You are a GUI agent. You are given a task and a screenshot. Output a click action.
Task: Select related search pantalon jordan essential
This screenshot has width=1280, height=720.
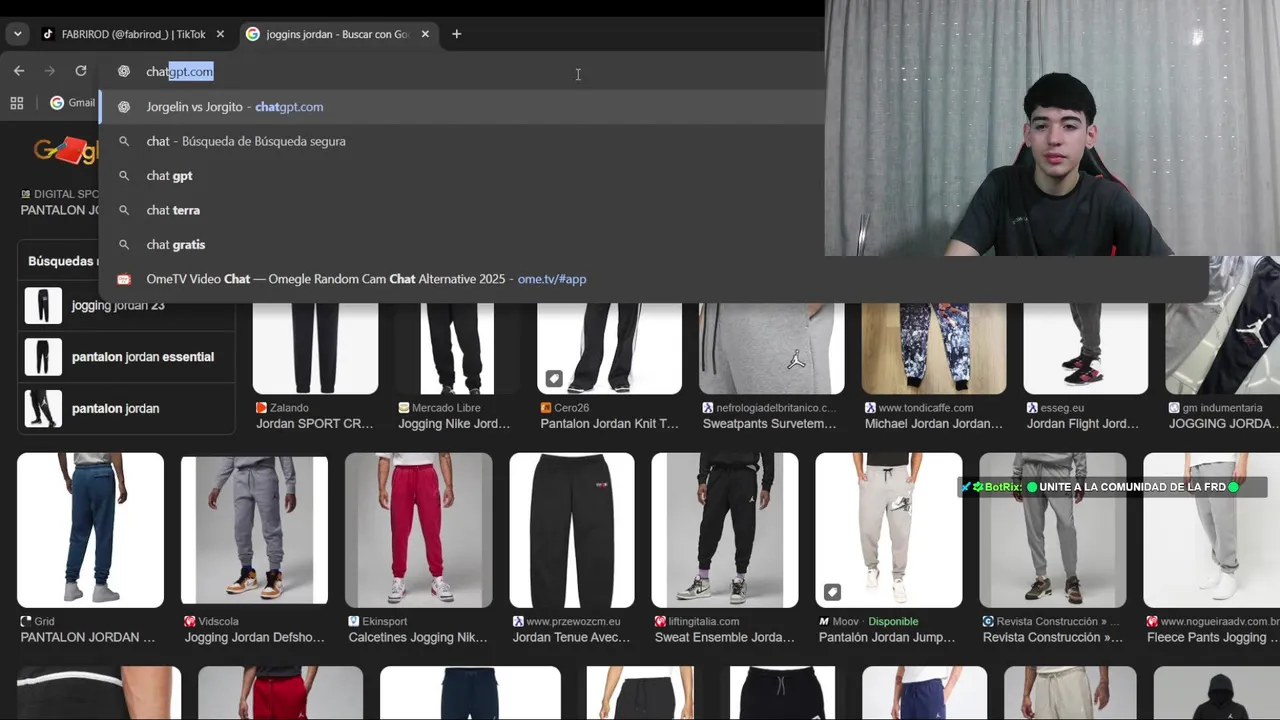click(x=126, y=357)
